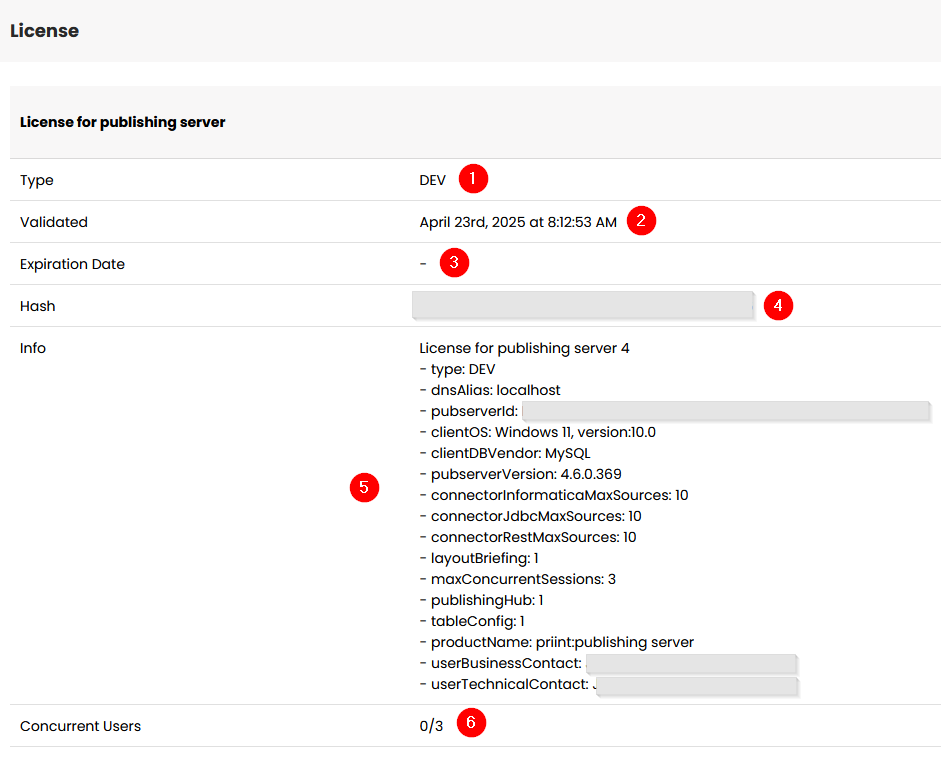
Task: Click the Expiration Date row label
Action: point(72,265)
